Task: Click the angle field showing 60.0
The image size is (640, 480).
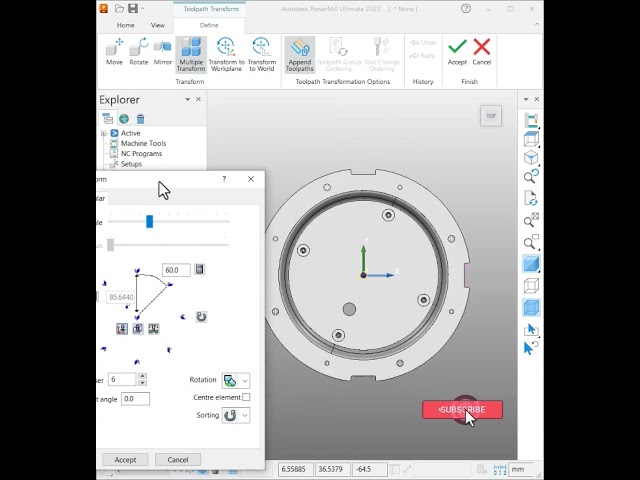Action: (x=176, y=270)
